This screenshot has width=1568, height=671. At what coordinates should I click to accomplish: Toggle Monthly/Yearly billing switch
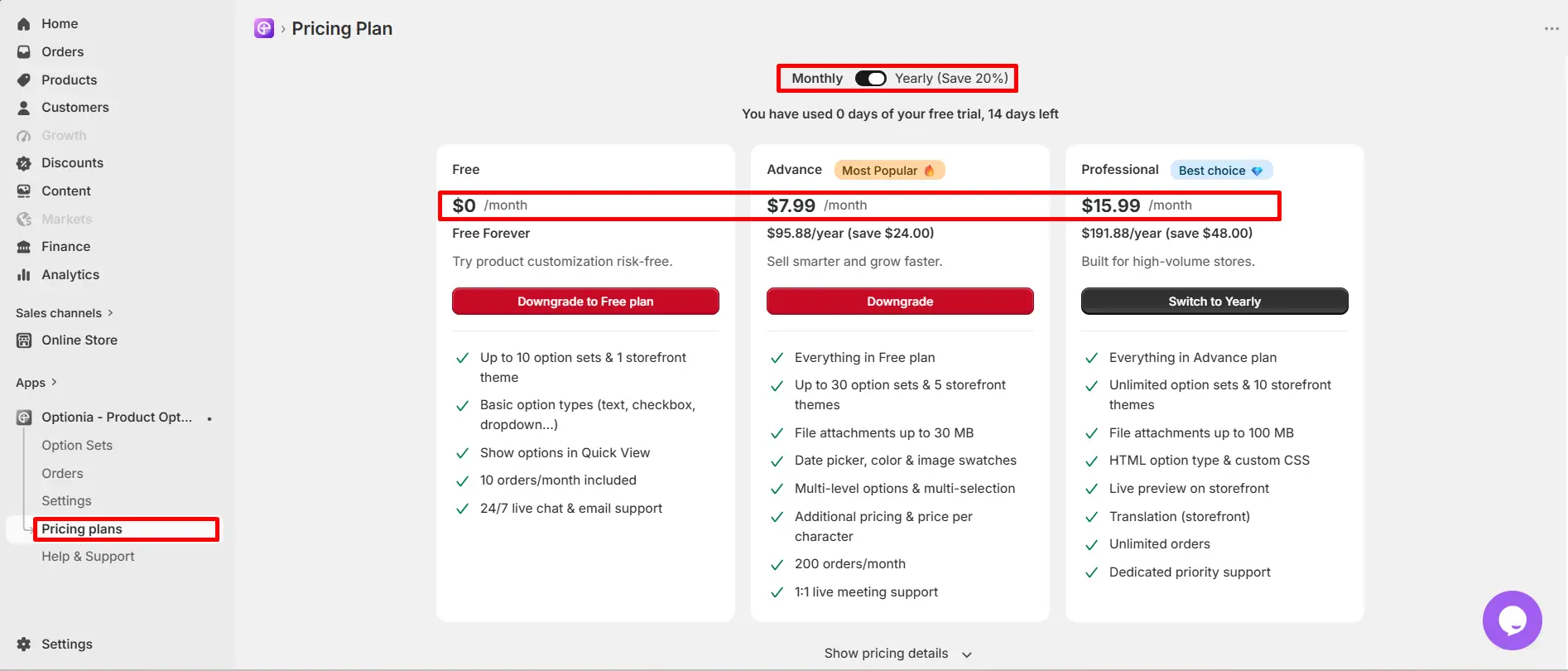pos(871,79)
